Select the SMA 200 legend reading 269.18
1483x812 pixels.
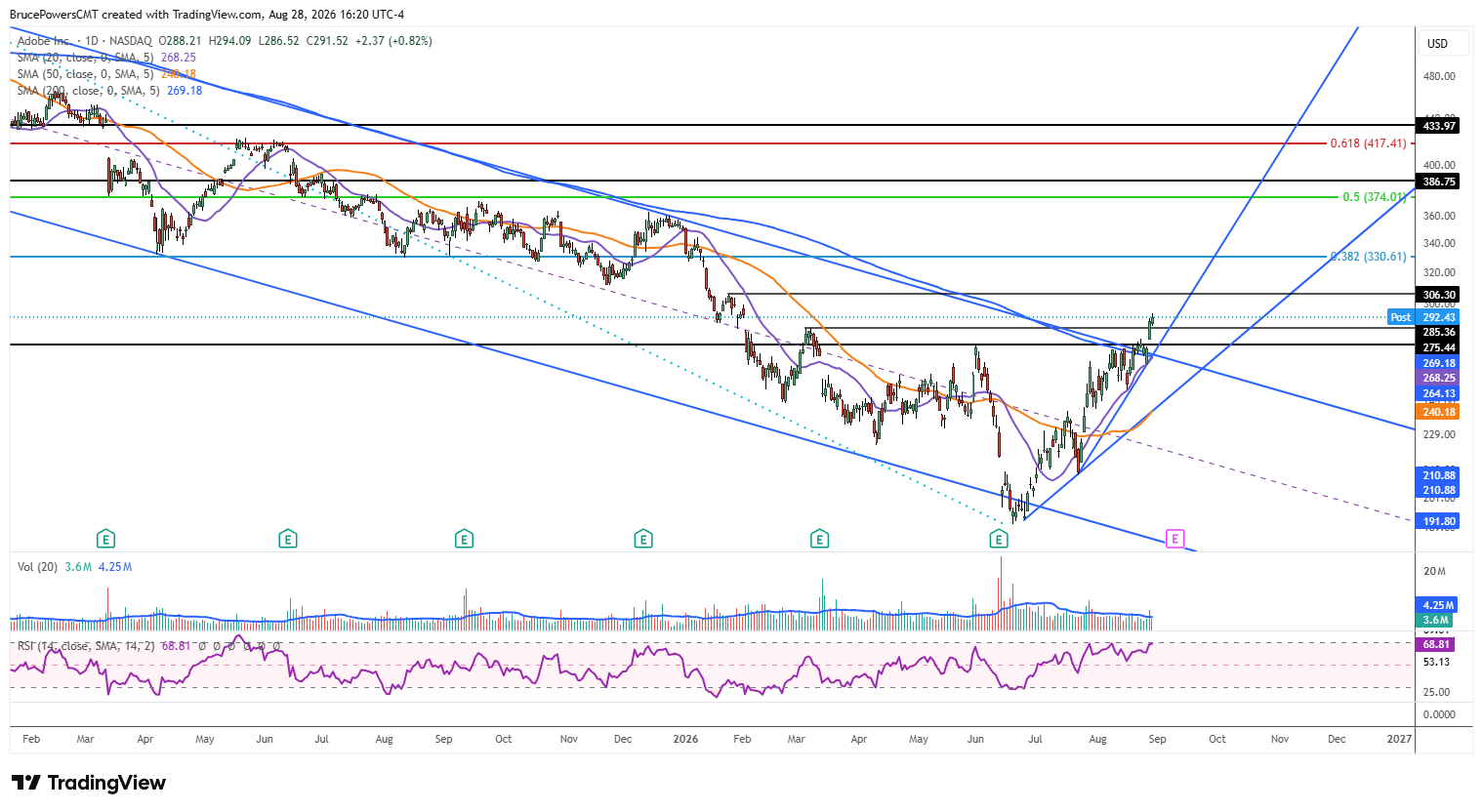[x=109, y=91]
